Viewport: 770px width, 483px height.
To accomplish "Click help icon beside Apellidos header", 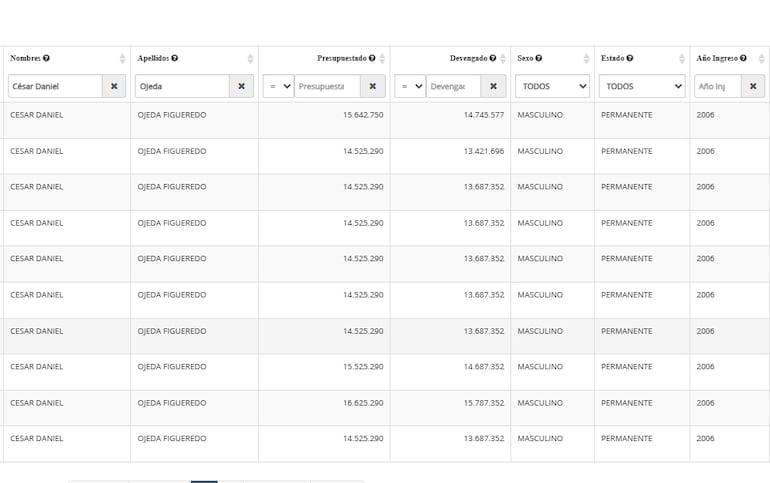I will click(x=175, y=59).
